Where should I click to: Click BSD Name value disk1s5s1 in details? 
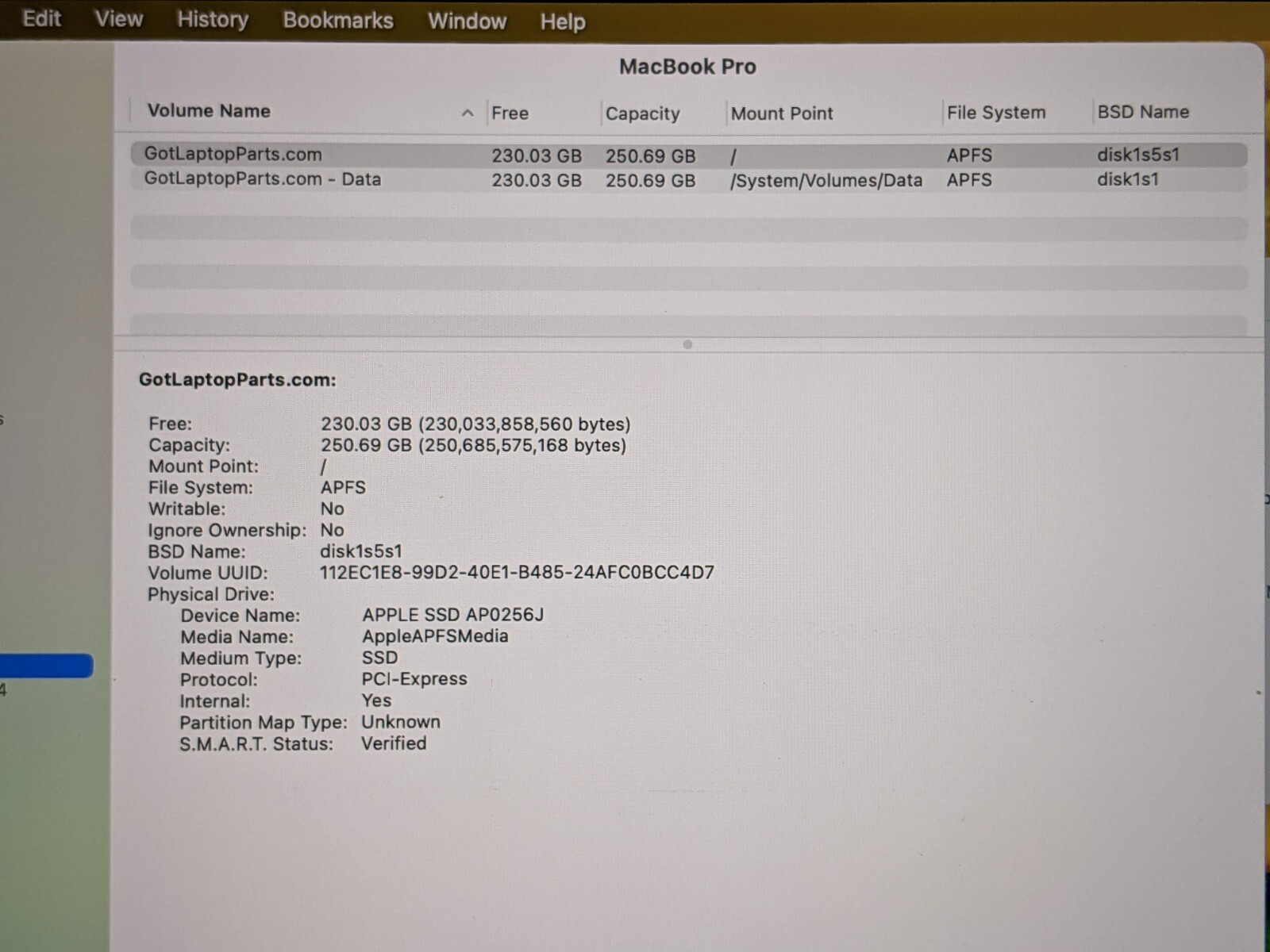click(361, 551)
